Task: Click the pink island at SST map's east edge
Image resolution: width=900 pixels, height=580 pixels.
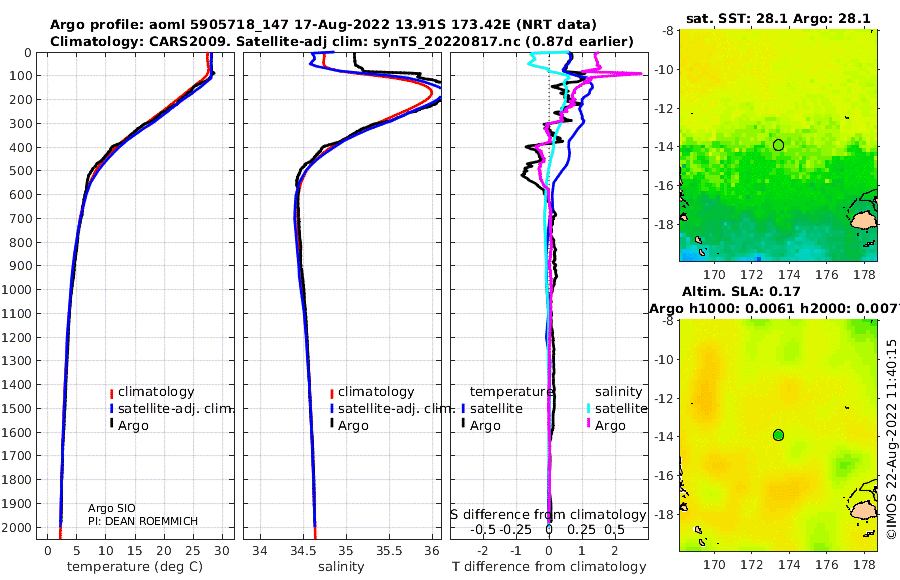Action: point(863,221)
